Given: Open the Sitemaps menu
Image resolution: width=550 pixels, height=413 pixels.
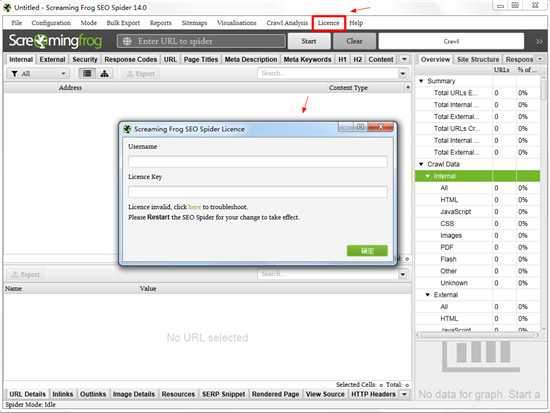Looking at the screenshot, I should (194, 23).
